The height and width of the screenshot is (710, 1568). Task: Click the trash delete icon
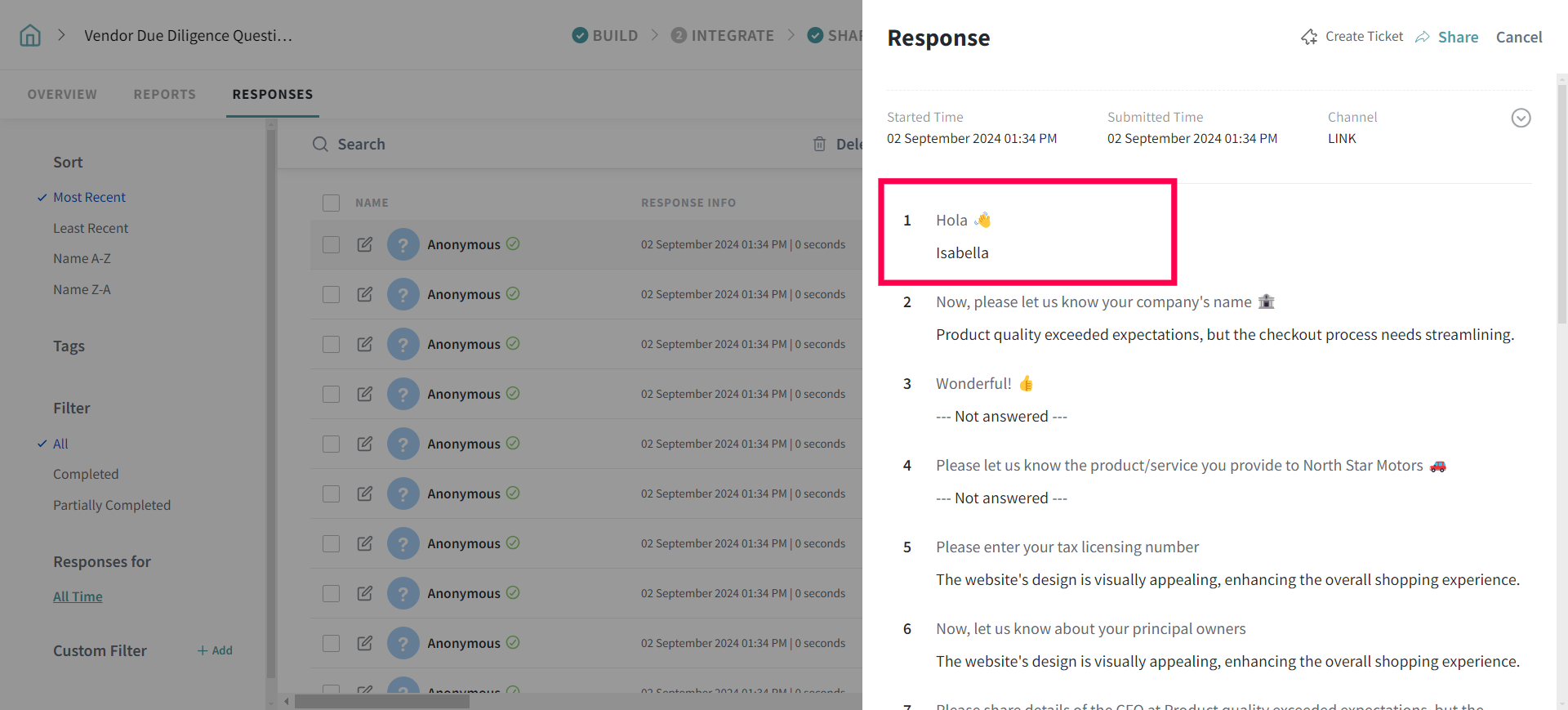tap(819, 144)
